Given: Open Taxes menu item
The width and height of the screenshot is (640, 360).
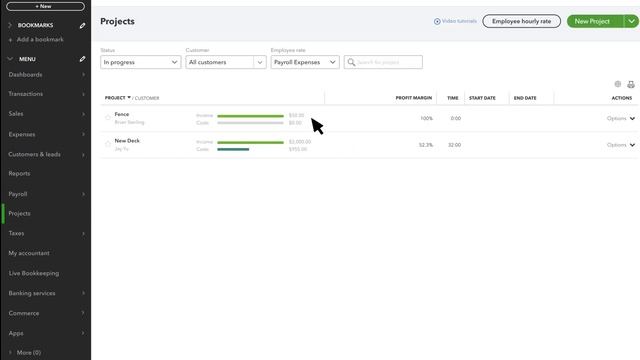Looking at the screenshot, I should point(16,233).
